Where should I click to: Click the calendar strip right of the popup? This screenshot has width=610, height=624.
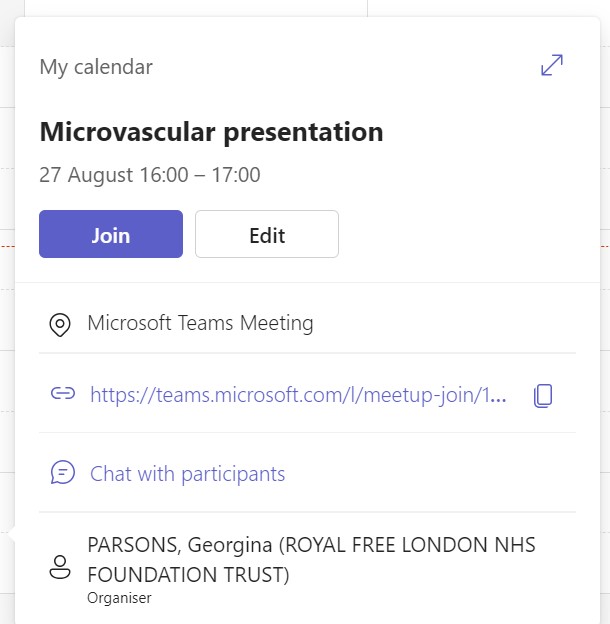click(605, 300)
